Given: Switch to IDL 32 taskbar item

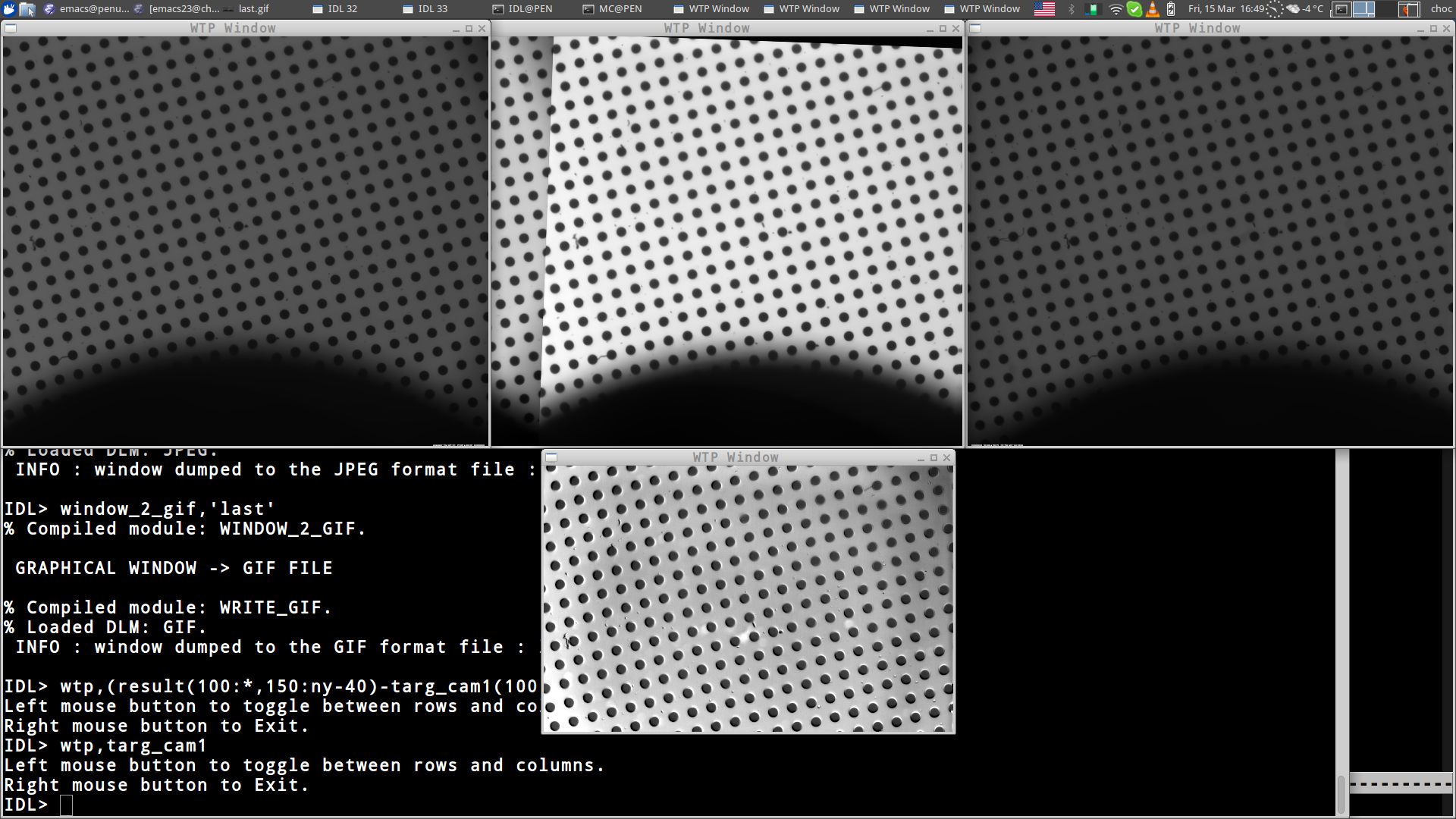Looking at the screenshot, I should click(342, 9).
